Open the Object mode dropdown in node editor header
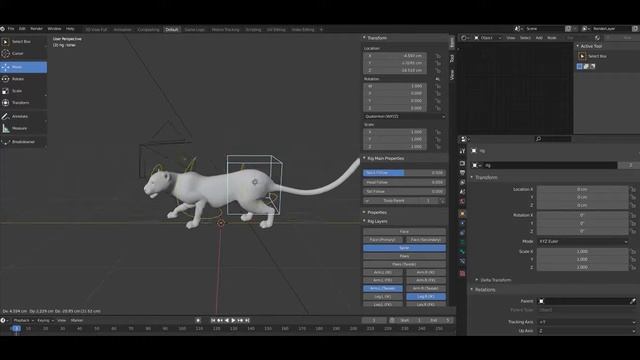The image size is (640, 360). click(x=487, y=38)
